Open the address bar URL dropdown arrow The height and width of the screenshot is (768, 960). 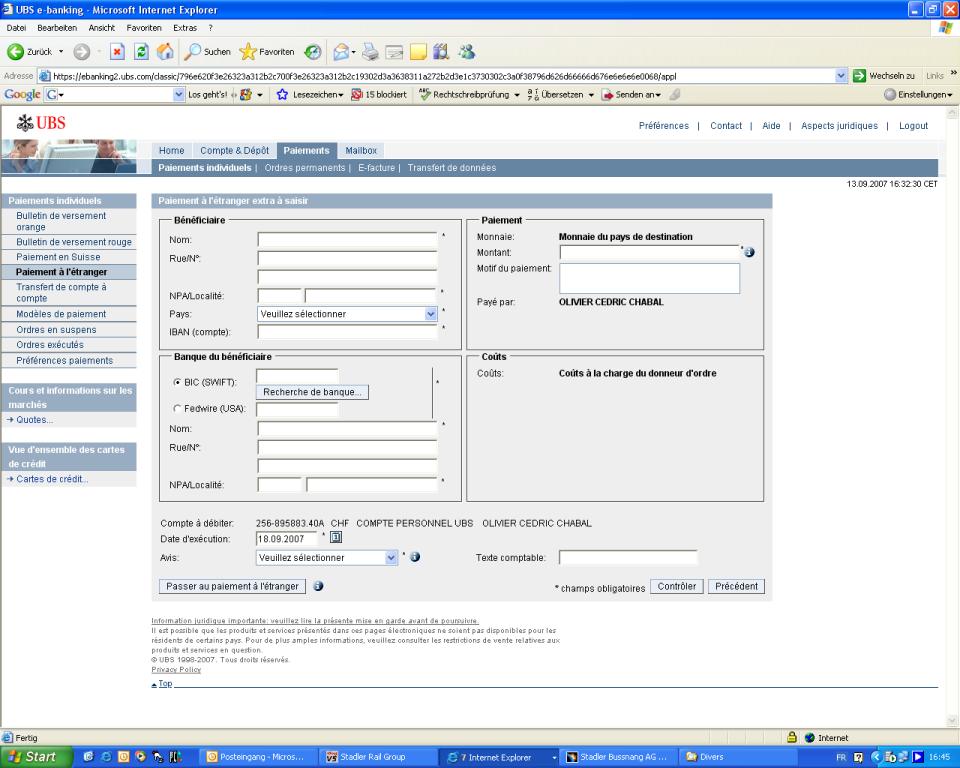pos(842,76)
